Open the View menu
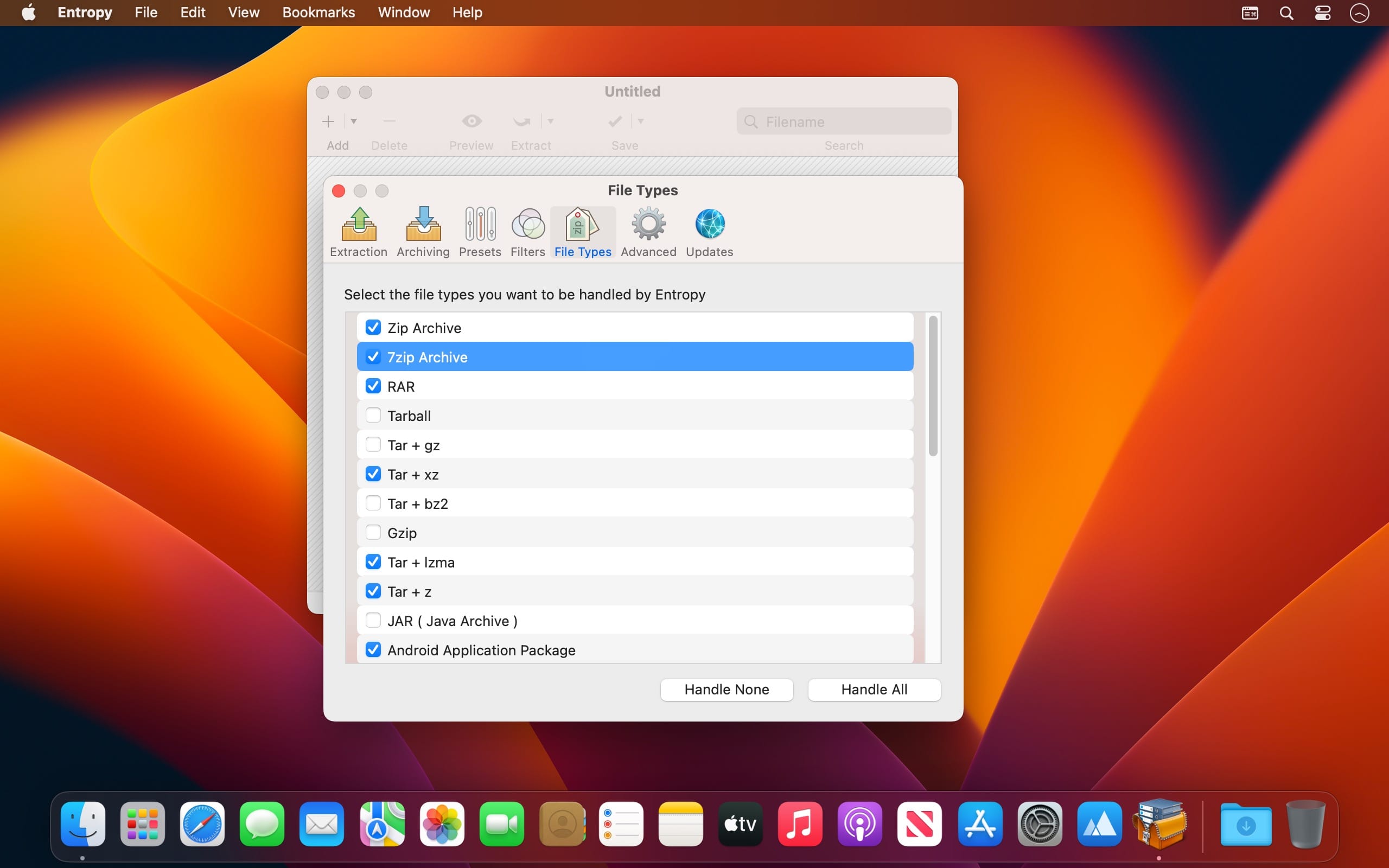The image size is (1389, 868). pyautogui.click(x=244, y=12)
